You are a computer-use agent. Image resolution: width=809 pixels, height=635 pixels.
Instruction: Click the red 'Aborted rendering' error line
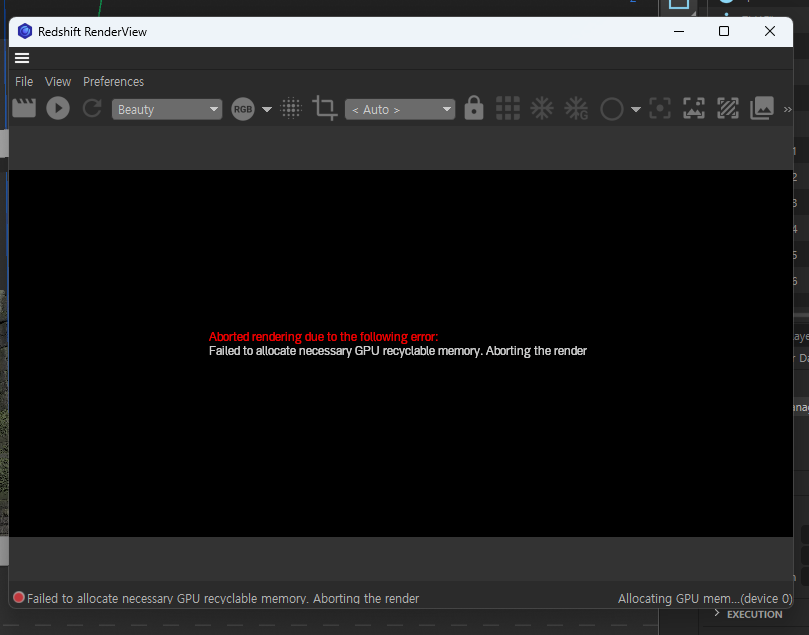(323, 337)
